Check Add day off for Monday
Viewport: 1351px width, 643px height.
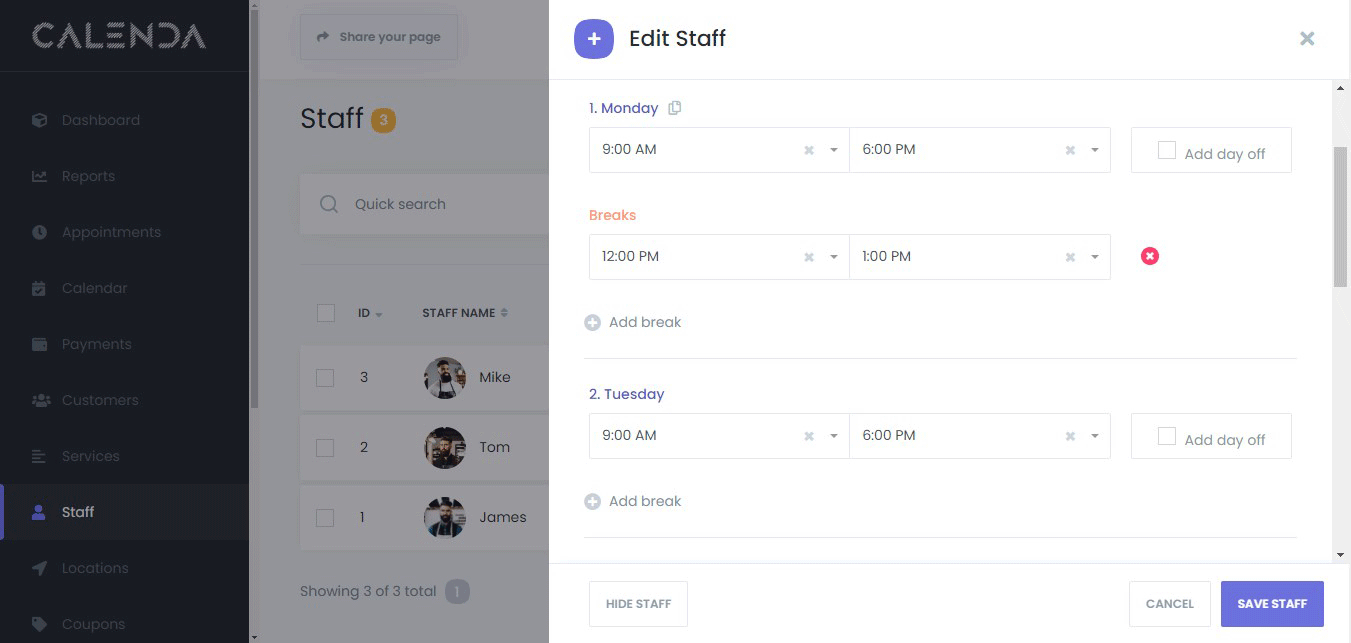click(x=1167, y=151)
